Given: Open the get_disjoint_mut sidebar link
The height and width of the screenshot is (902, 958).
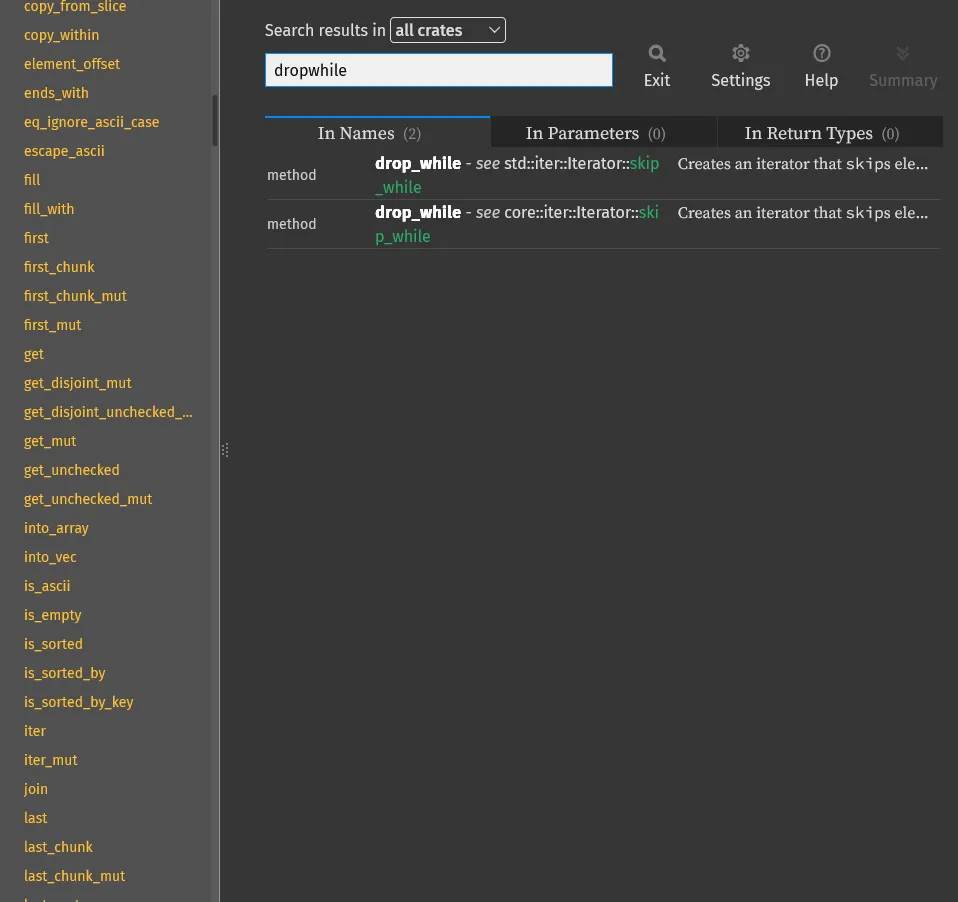Looking at the screenshot, I should pos(77,383).
